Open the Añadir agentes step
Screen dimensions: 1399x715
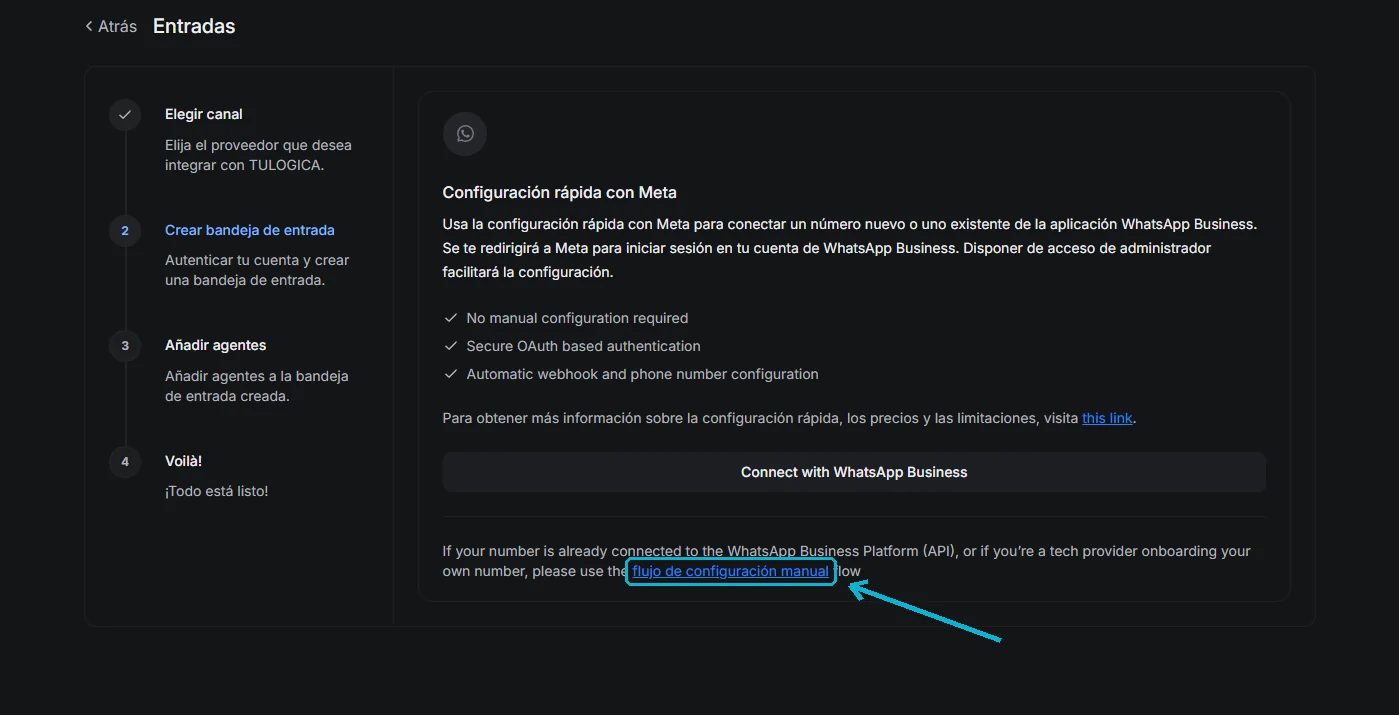pyautogui.click(x=216, y=345)
